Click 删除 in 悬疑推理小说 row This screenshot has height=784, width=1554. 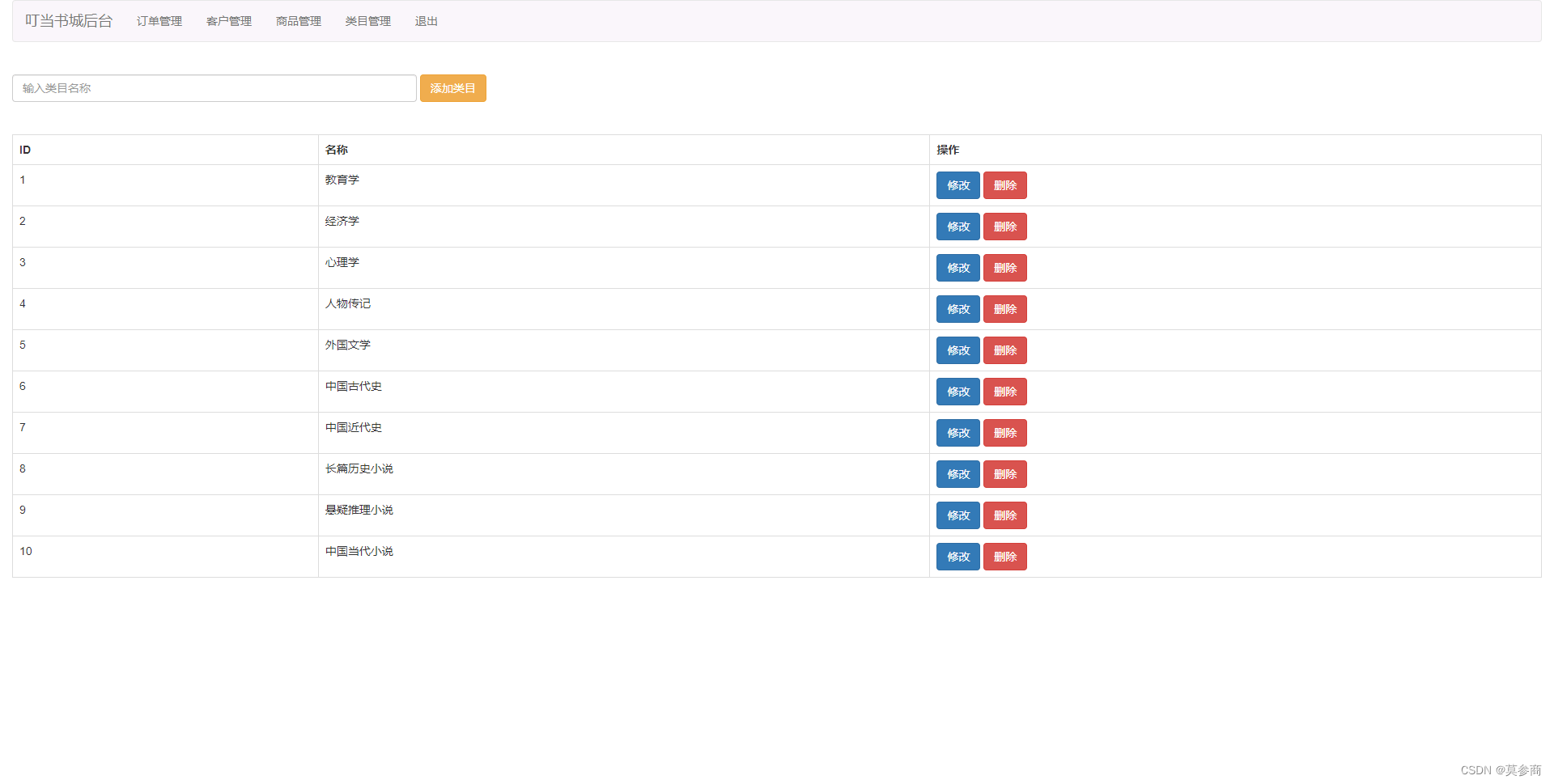tap(1005, 515)
